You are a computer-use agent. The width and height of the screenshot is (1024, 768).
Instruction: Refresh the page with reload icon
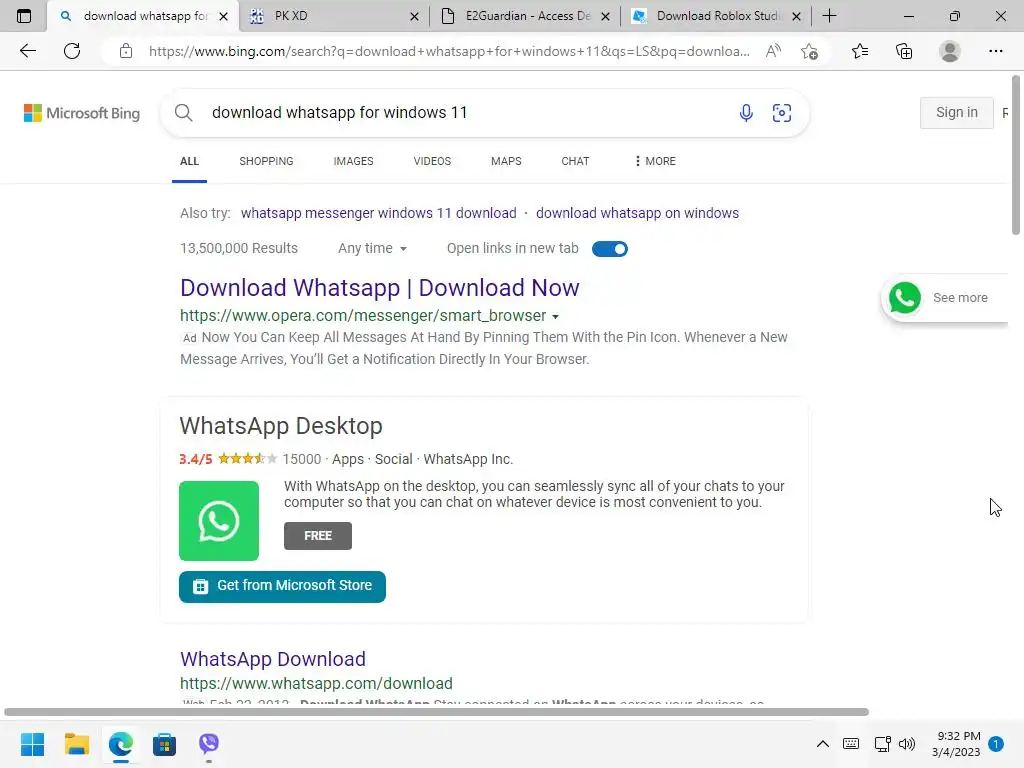(72, 51)
